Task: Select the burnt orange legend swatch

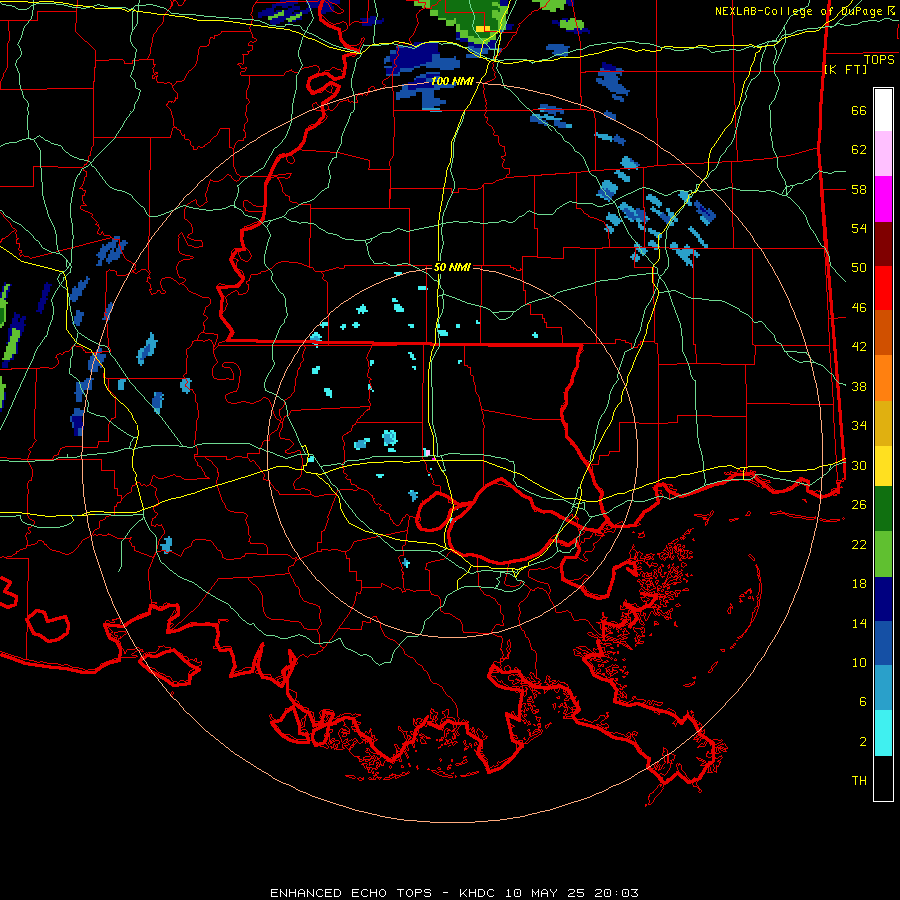Action: click(883, 333)
